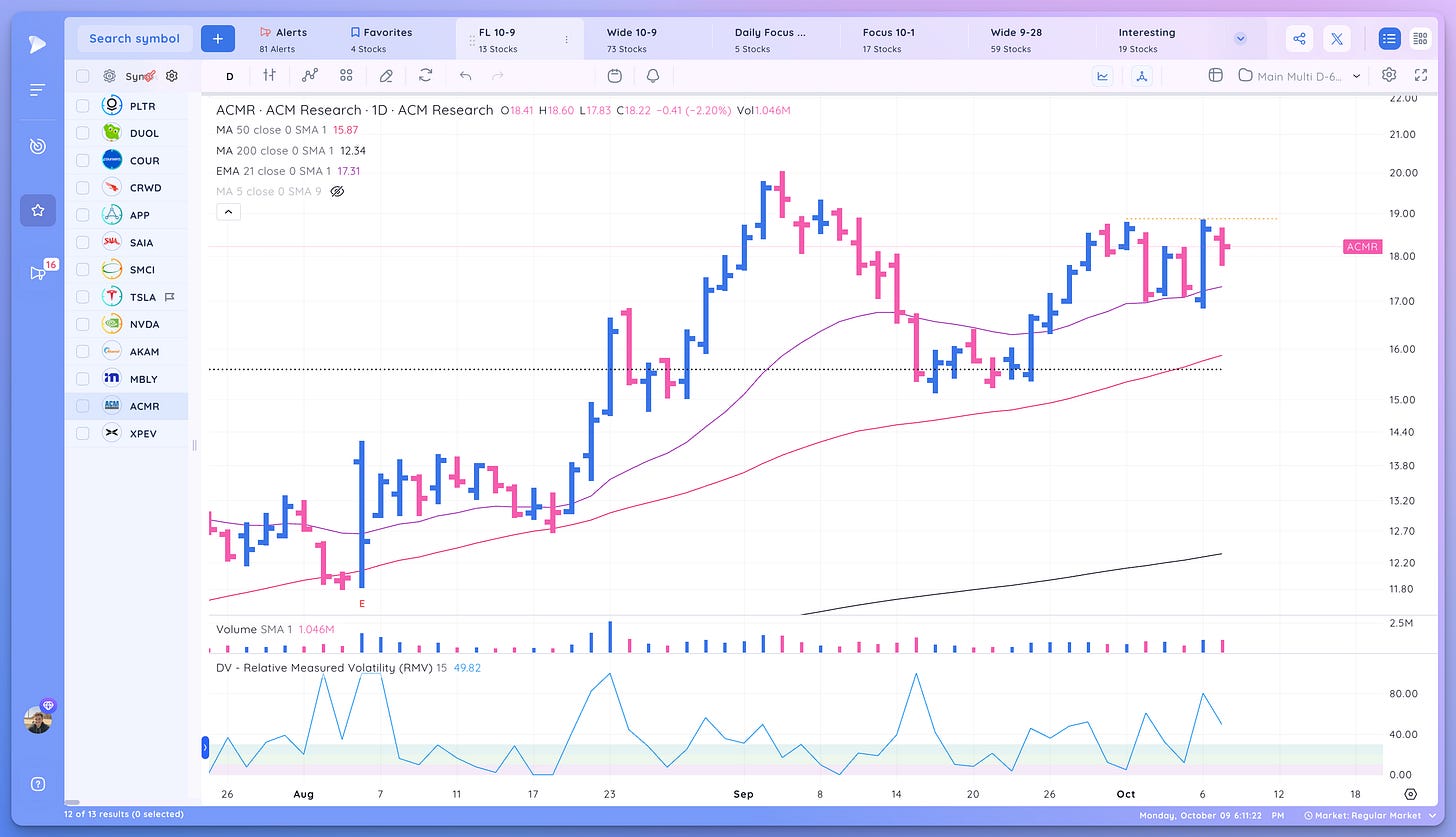Open time axis settings gear icon

coord(1411,794)
